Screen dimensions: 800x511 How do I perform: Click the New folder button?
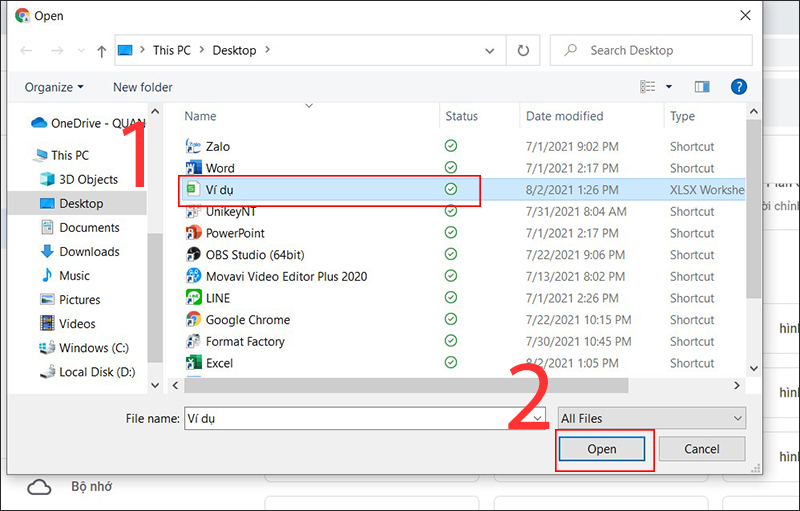tap(142, 87)
